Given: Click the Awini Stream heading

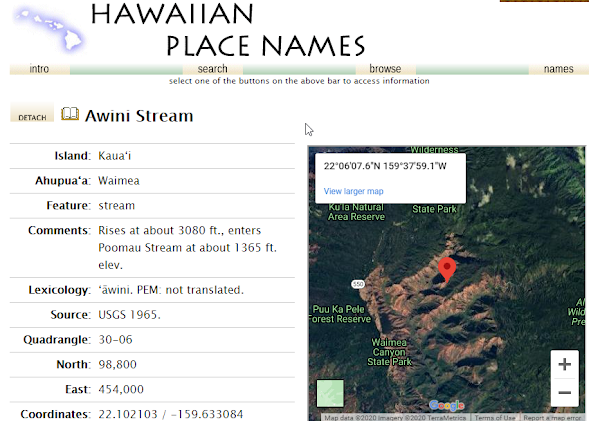Looking at the screenshot, I should coord(139,116).
